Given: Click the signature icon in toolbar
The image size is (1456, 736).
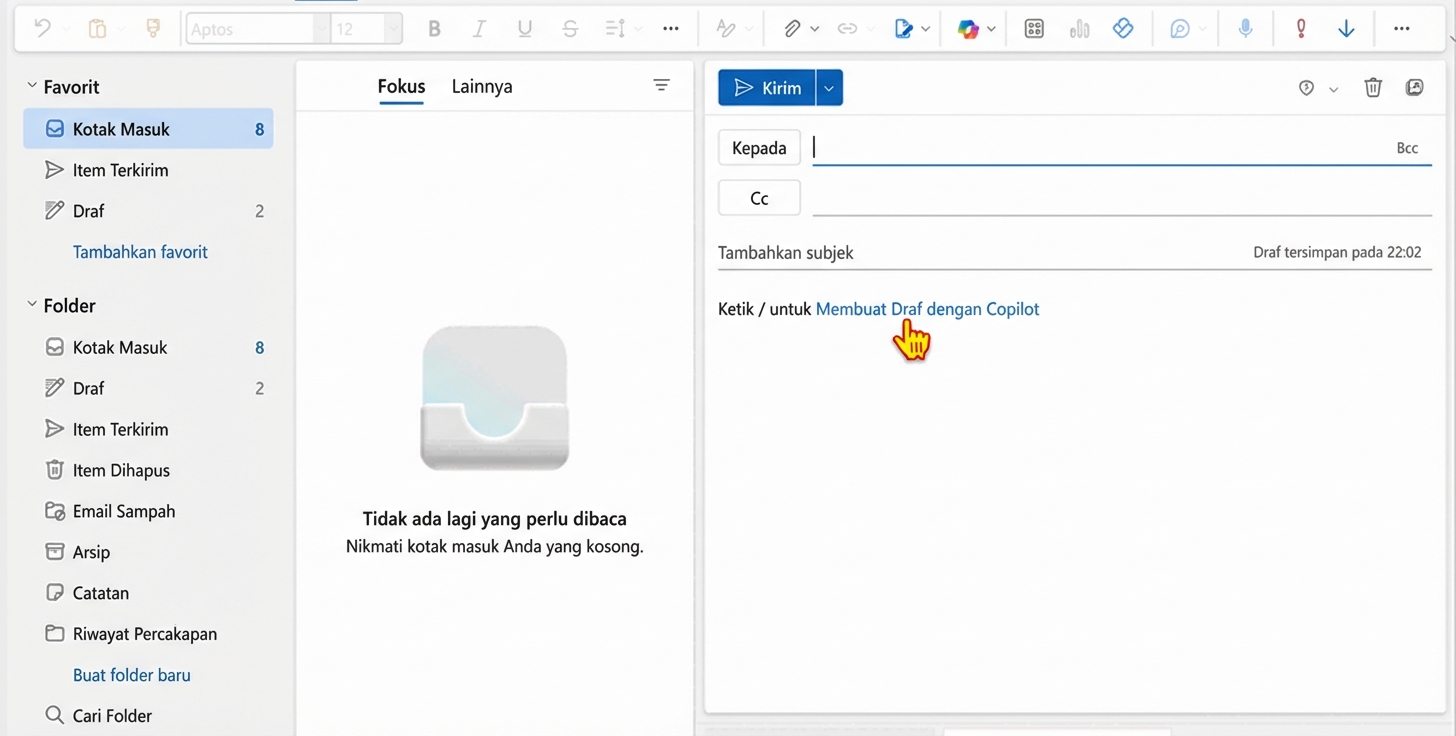Looking at the screenshot, I should click(904, 29).
